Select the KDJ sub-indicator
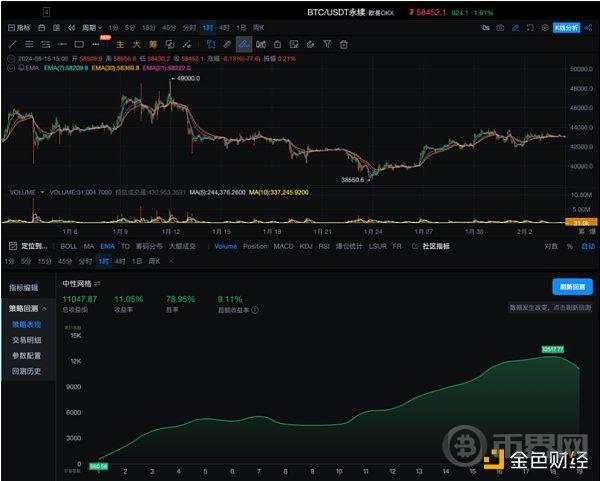 [306, 246]
